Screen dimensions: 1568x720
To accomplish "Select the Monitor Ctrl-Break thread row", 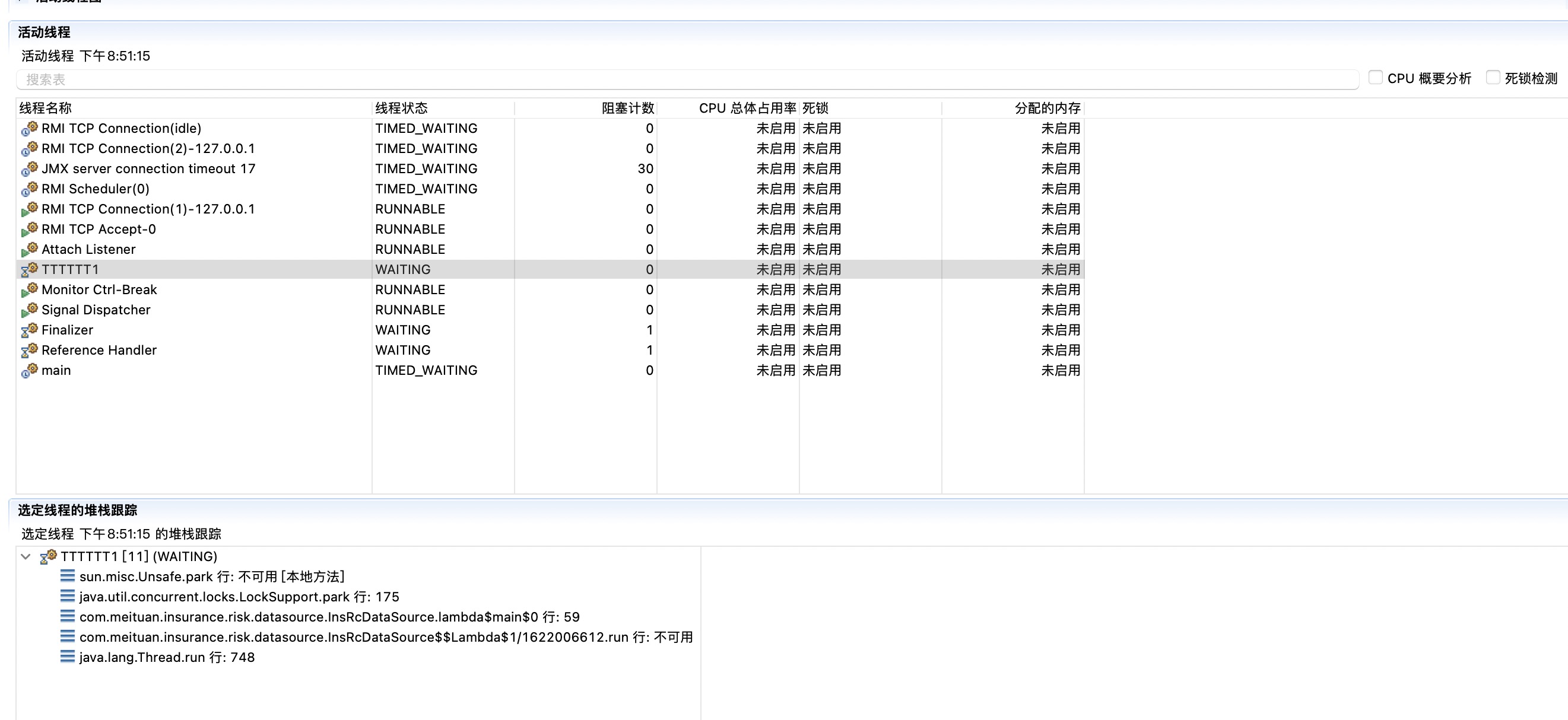I will tap(99, 290).
